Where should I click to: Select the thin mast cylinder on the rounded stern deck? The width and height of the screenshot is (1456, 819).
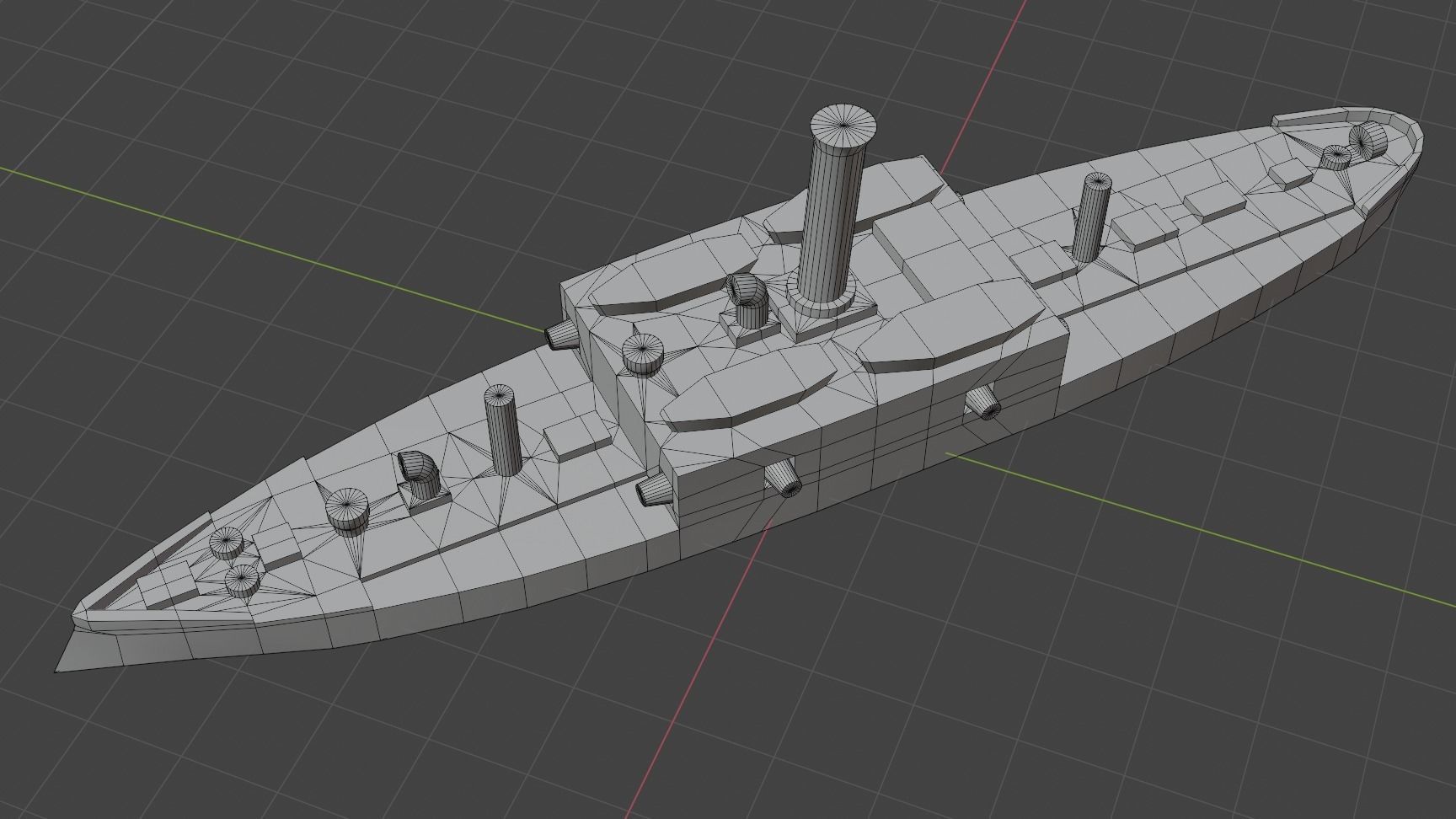pyautogui.click(x=1092, y=216)
